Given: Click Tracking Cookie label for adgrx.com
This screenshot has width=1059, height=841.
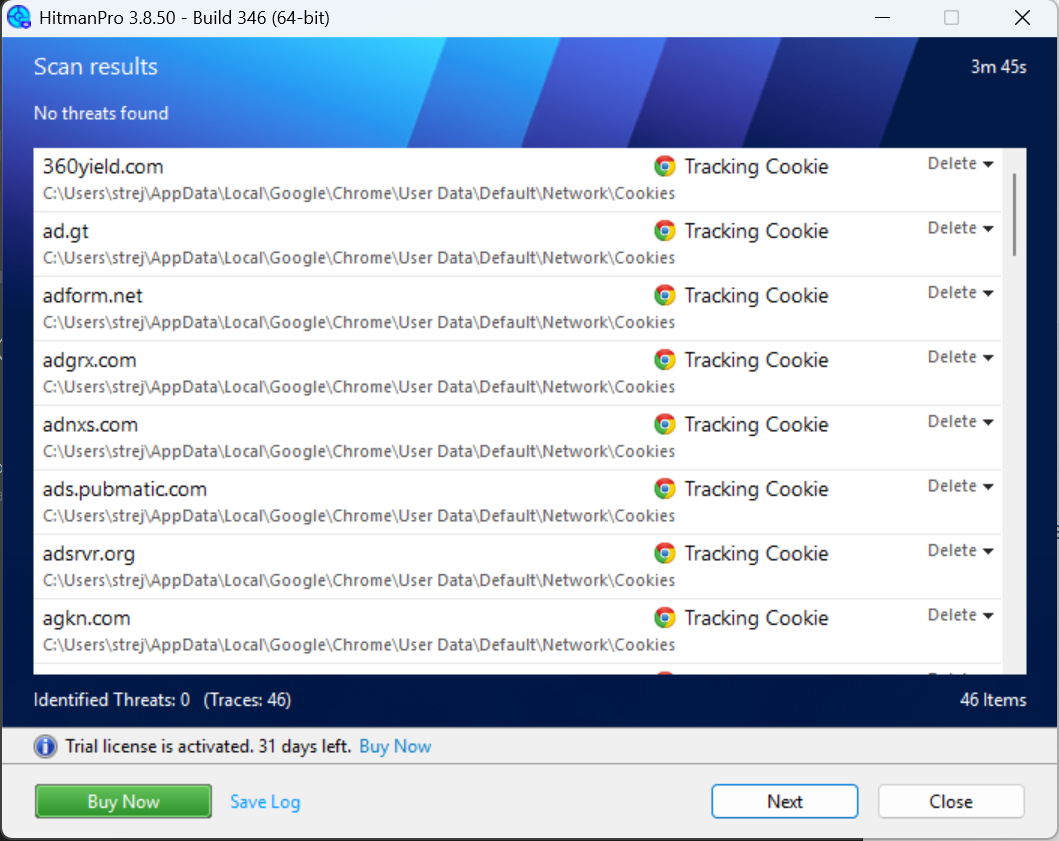Looking at the screenshot, I should coord(756,361).
